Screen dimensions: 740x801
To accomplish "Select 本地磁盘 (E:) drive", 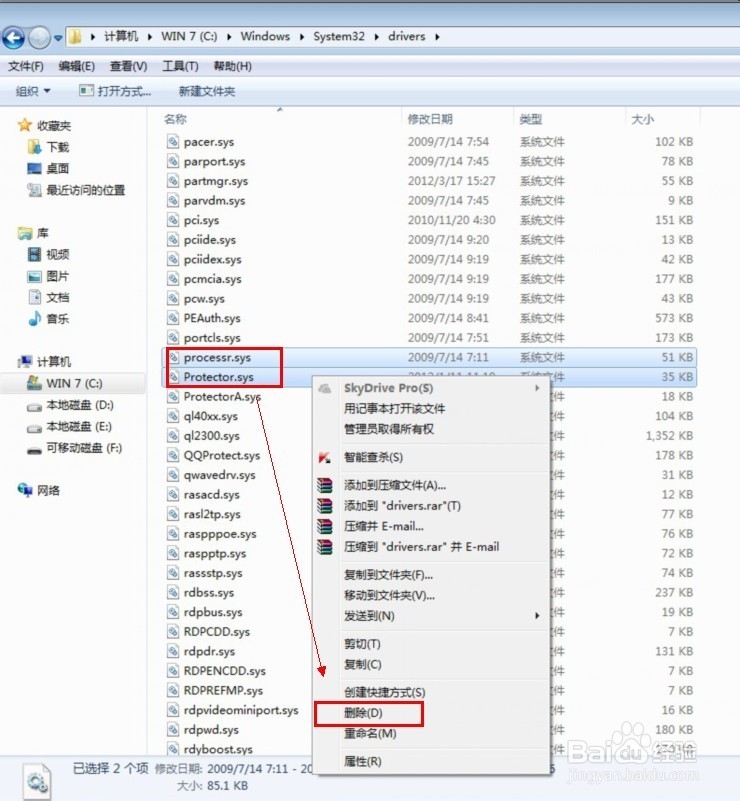I will pos(69,427).
